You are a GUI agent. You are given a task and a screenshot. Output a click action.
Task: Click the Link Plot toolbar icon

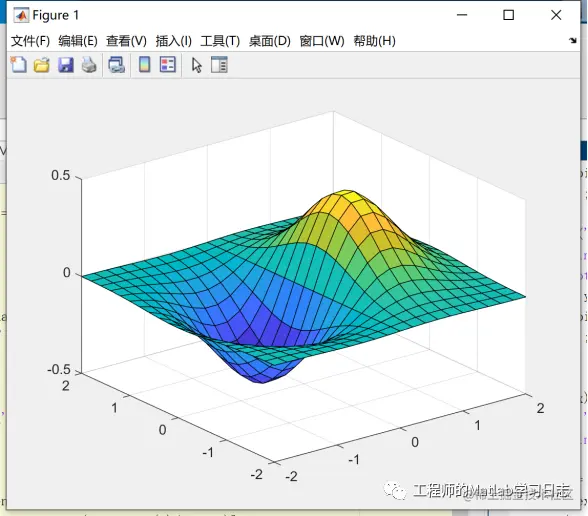[117, 65]
